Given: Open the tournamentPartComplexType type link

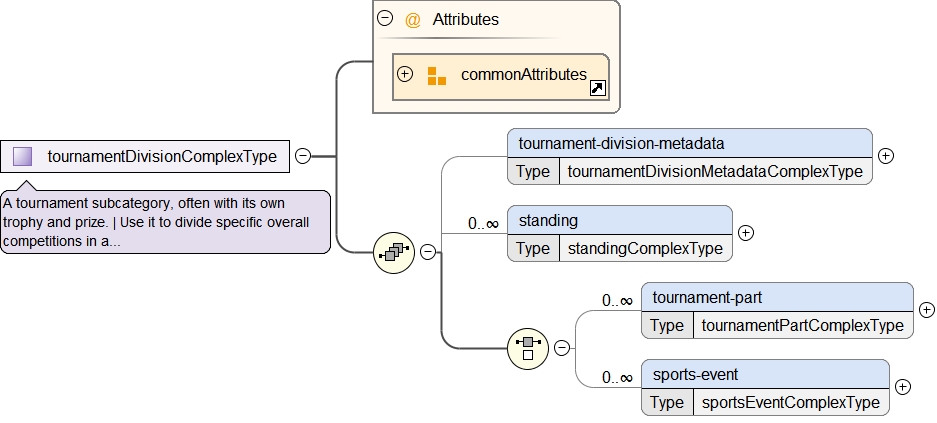Looking at the screenshot, I should click(x=802, y=325).
